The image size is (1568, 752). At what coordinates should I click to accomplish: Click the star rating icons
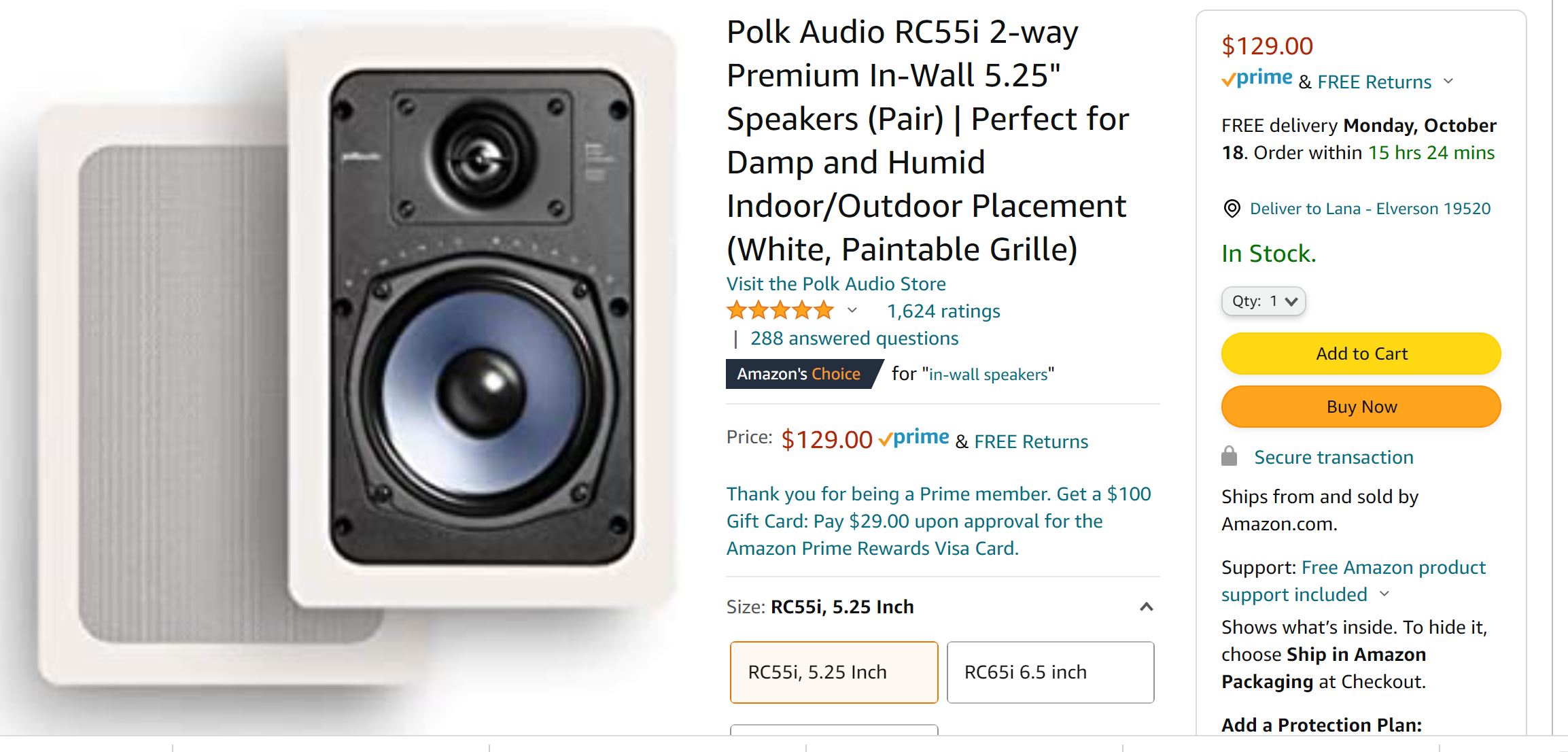(x=780, y=311)
